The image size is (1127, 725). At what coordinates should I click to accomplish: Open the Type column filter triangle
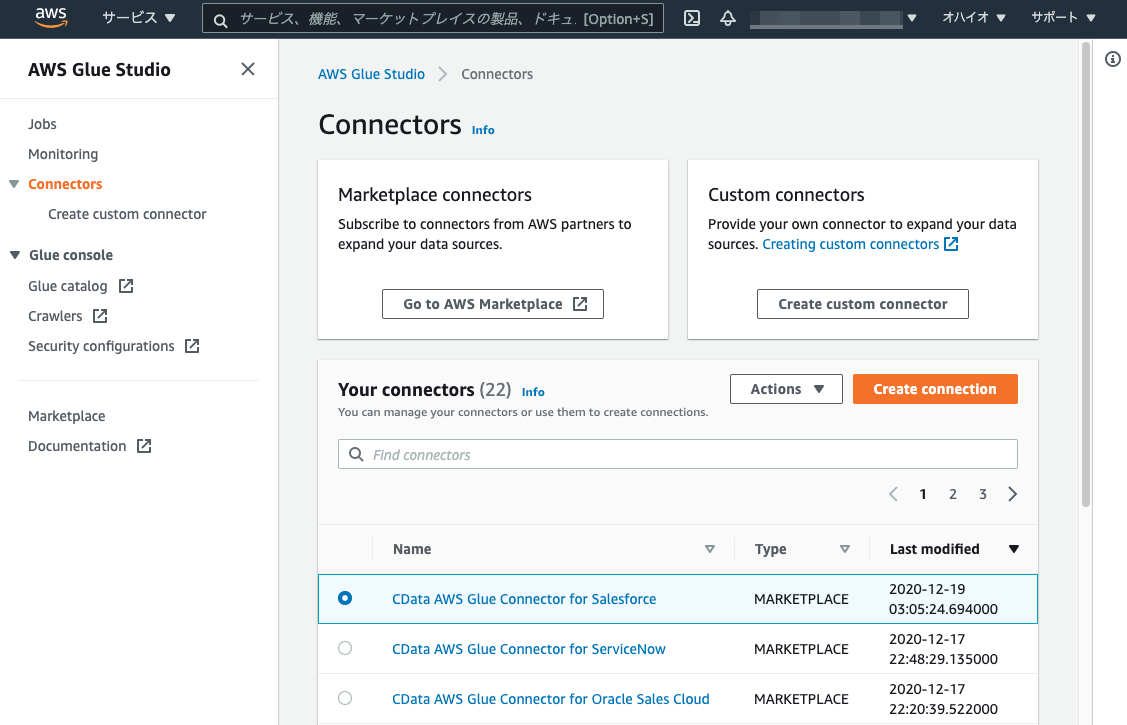(845, 549)
